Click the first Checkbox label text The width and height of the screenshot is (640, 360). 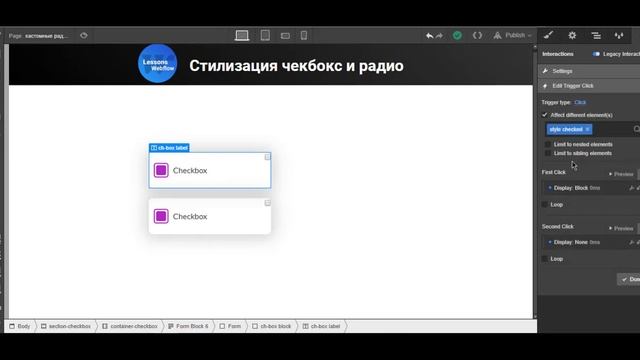(190, 171)
